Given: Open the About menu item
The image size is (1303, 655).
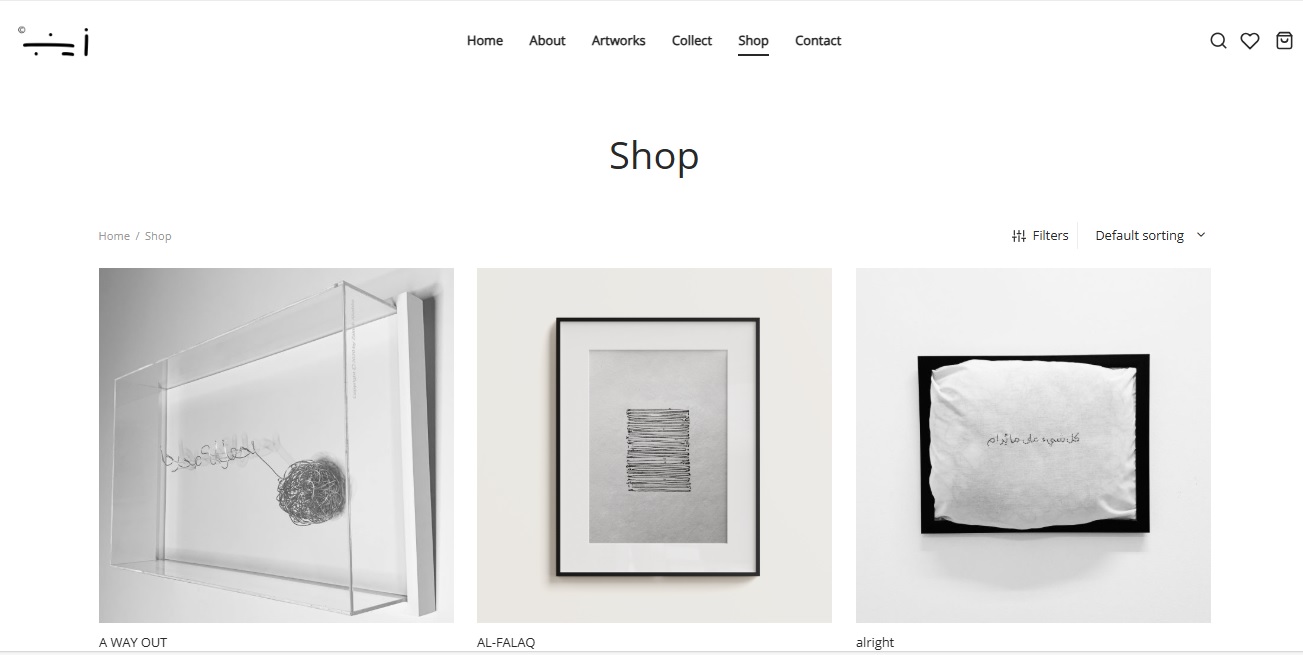Looking at the screenshot, I should pyautogui.click(x=547, y=41).
